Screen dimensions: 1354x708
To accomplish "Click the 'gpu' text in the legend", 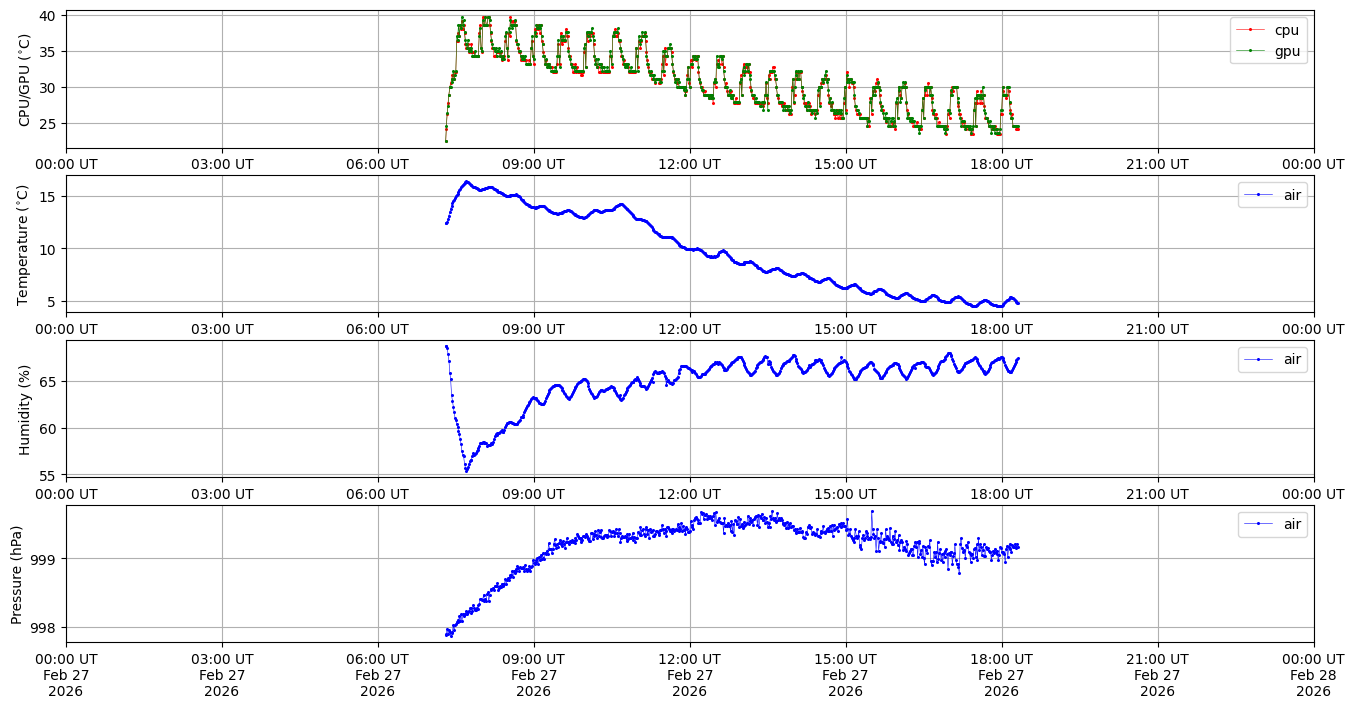I will click(x=1286, y=52).
